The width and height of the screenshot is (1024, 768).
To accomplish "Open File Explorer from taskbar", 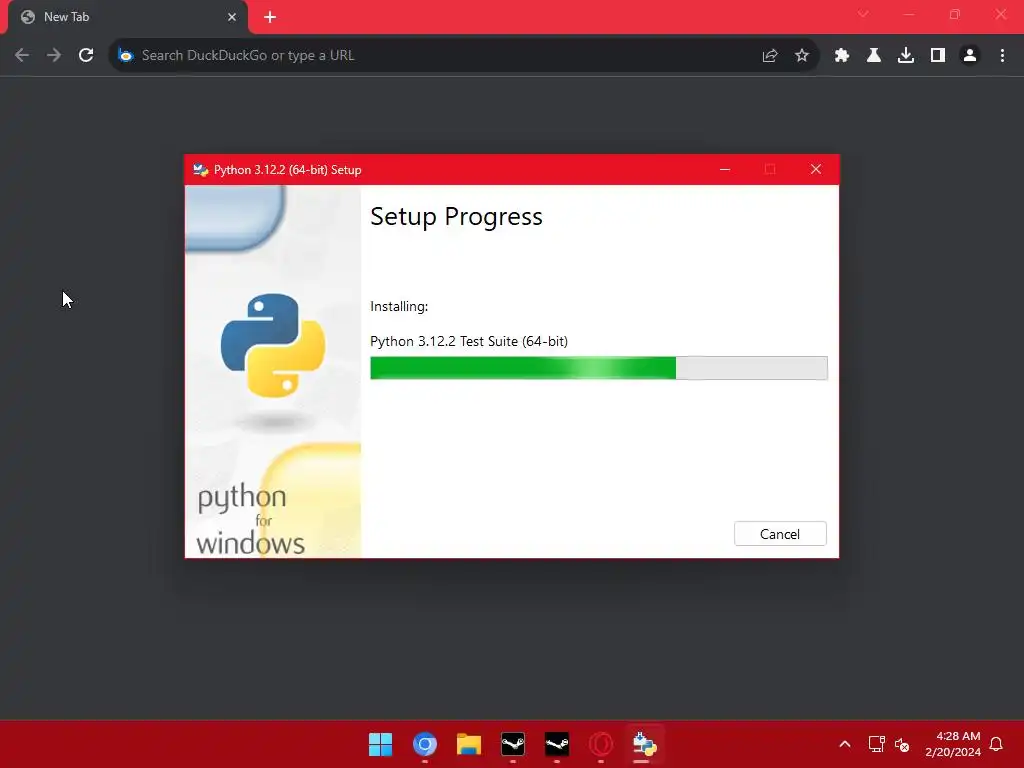I will point(469,744).
